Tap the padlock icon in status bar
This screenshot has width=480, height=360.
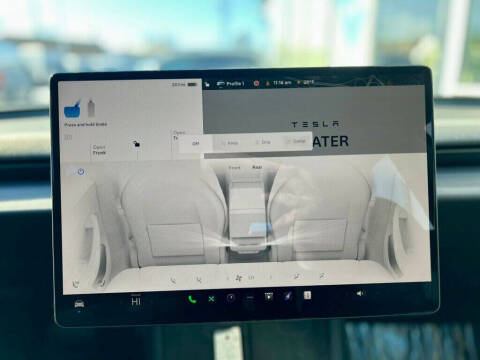pos(207,84)
